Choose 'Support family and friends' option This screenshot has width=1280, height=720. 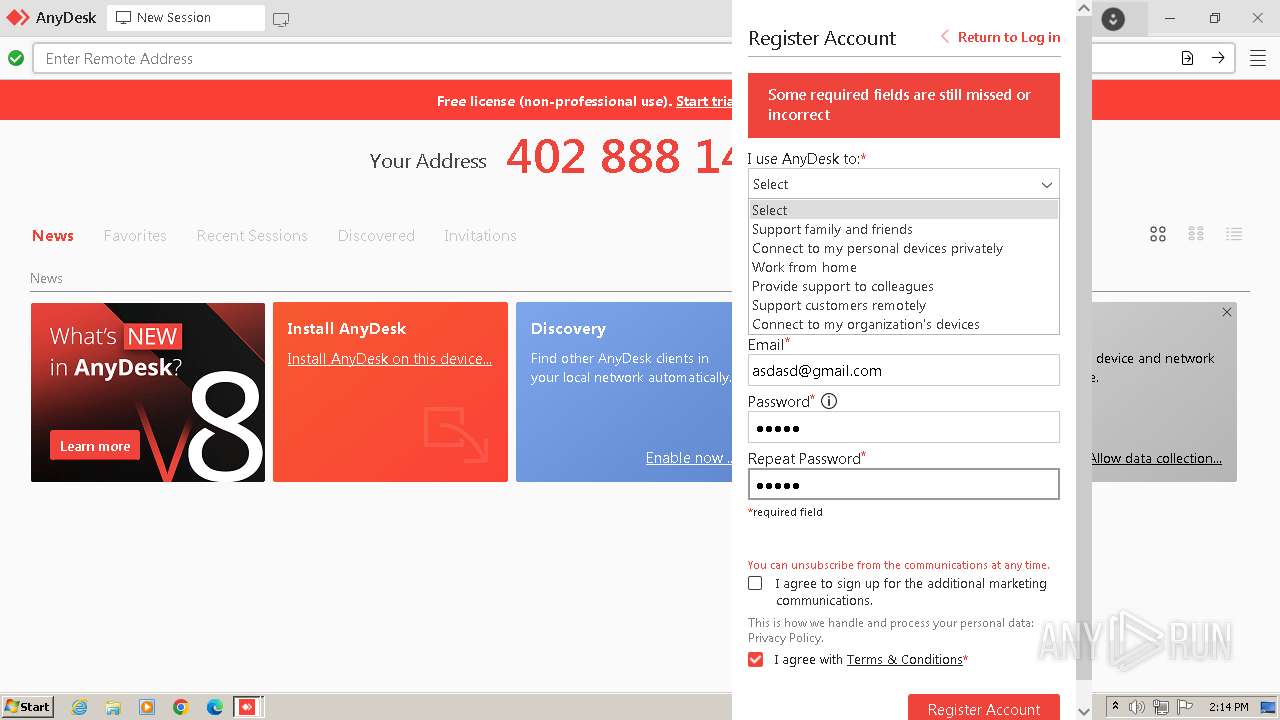click(x=904, y=229)
